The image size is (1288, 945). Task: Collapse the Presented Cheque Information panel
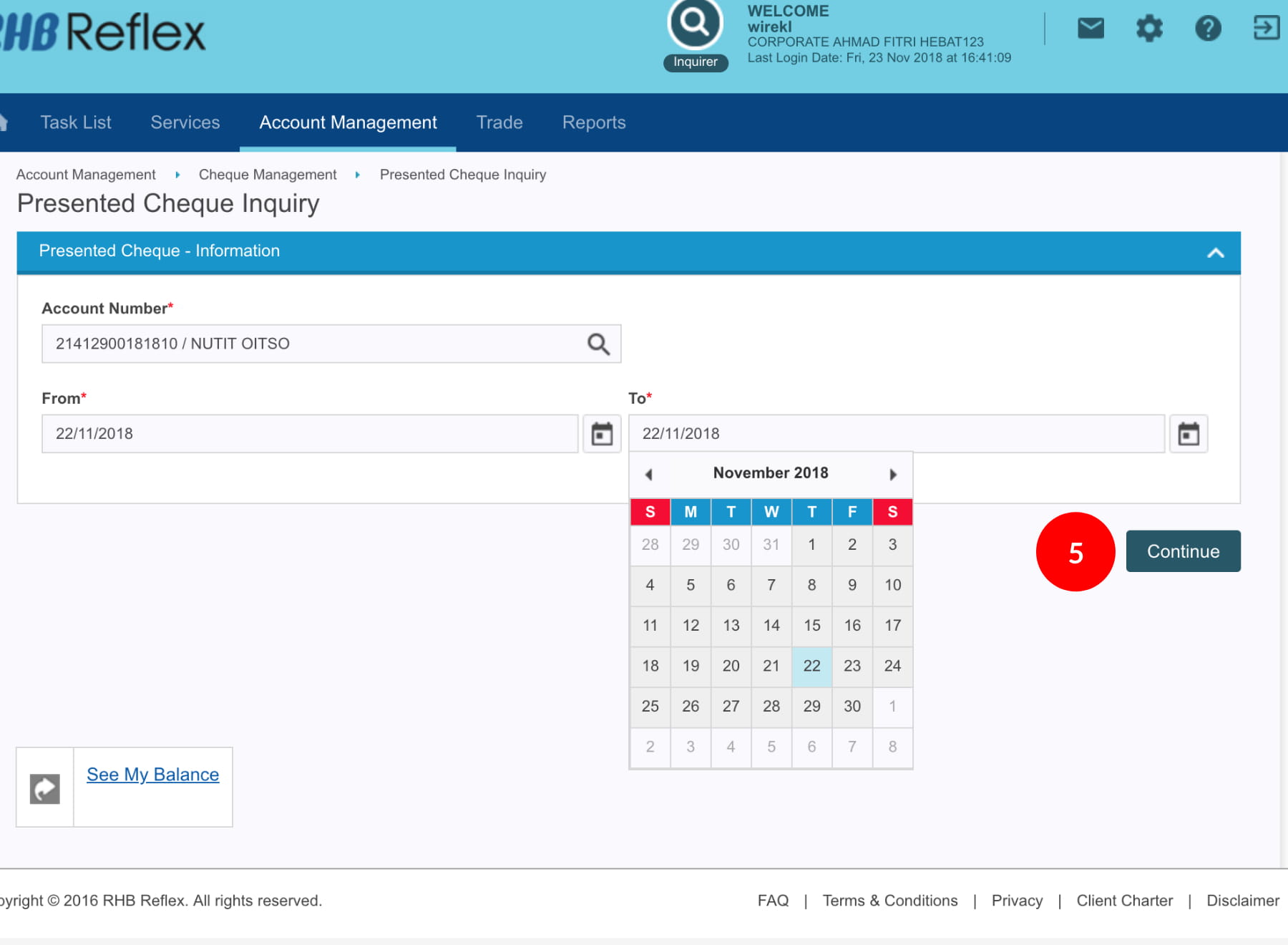tap(1215, 253)
